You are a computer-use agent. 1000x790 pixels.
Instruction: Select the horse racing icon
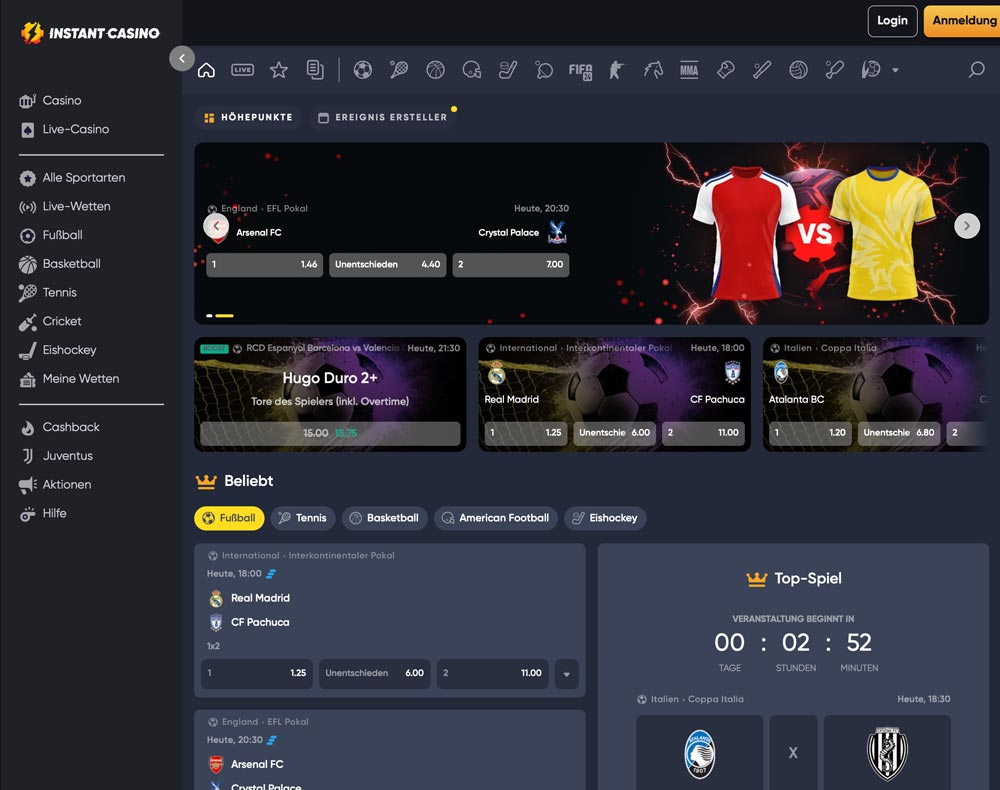653,69
